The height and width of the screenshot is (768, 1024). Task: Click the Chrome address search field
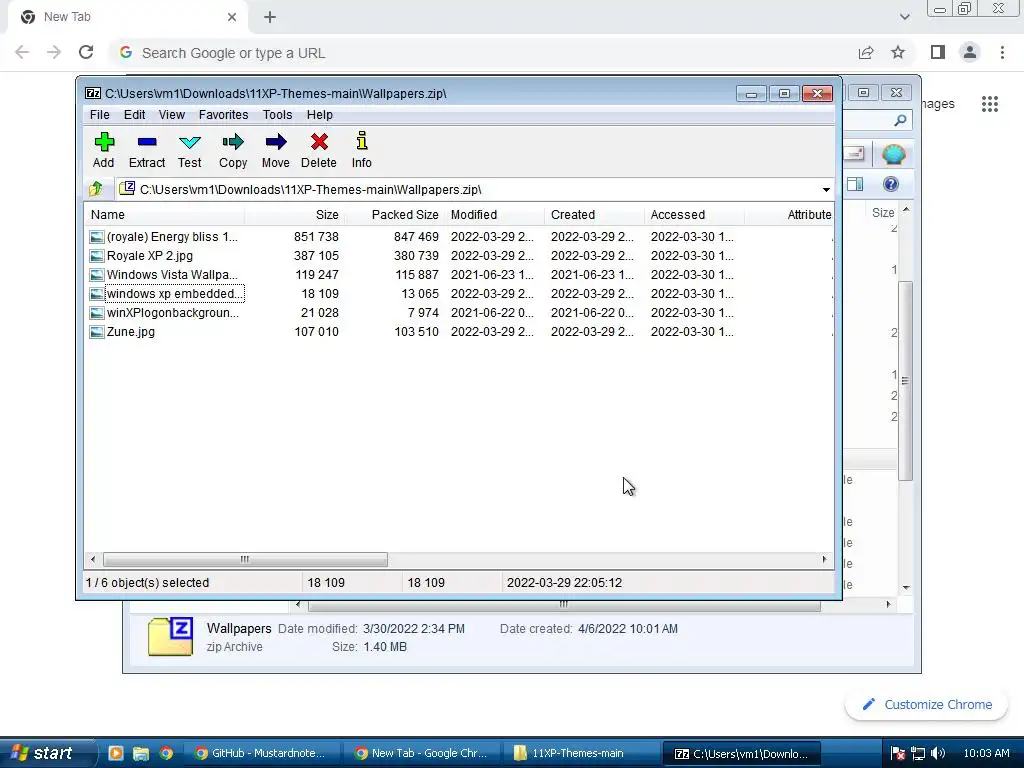tap(483, 53)
